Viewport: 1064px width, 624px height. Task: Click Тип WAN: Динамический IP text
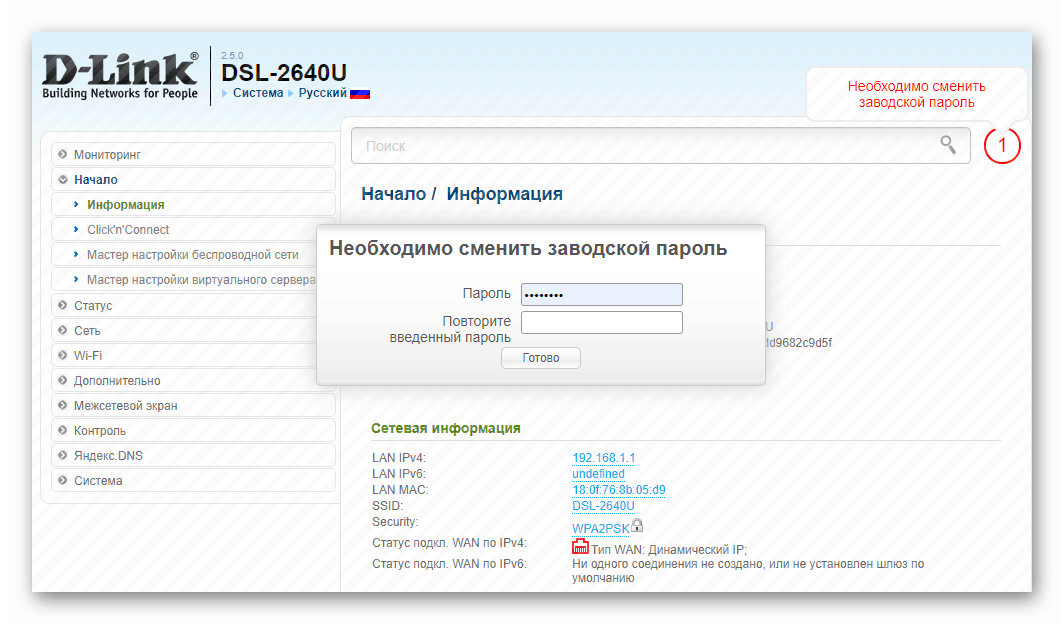coord(669,549)
